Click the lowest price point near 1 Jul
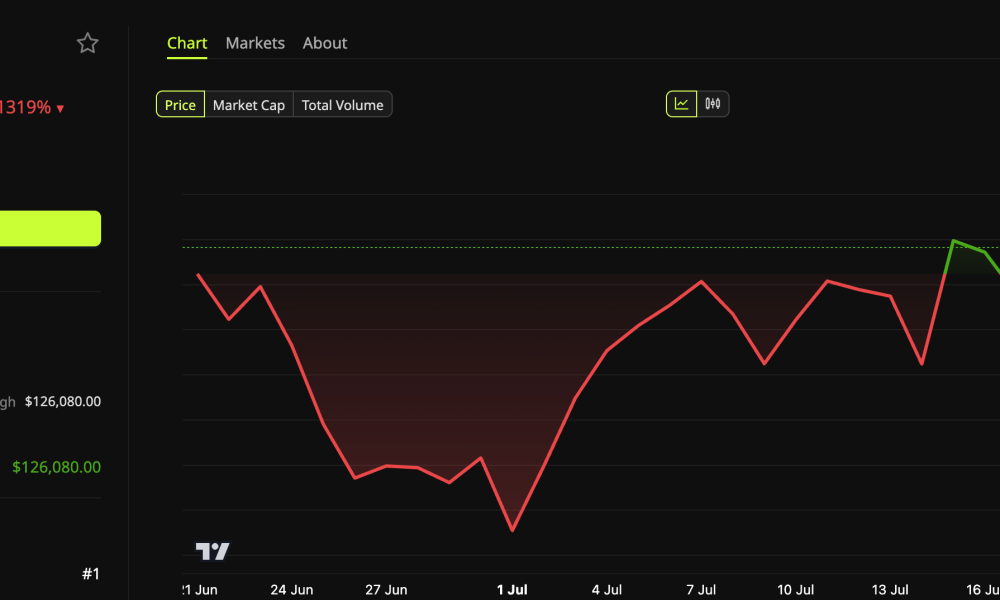 [x=512, y=530]
